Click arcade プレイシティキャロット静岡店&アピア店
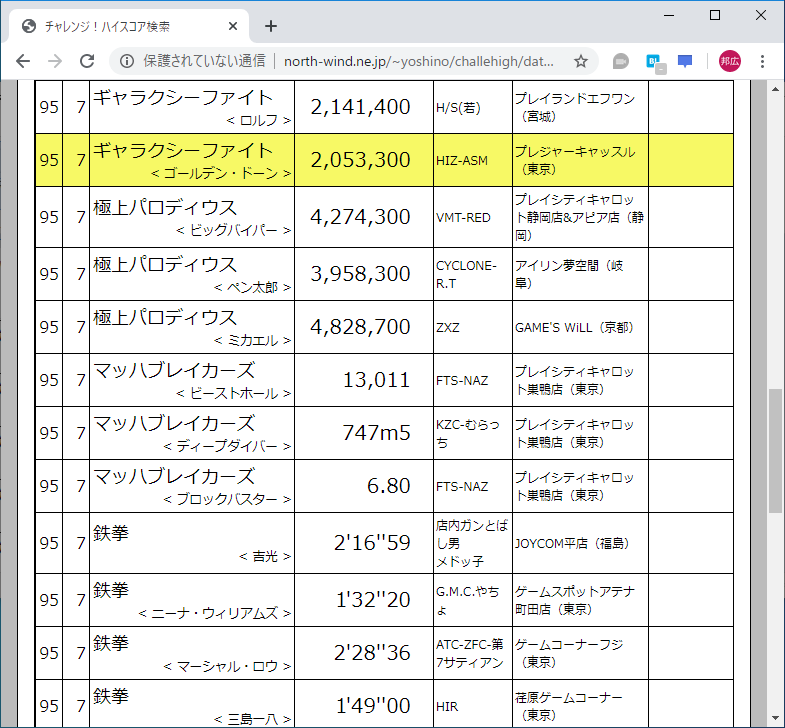The height and width of the screenshot is (728, 785). pyautogui.click(x=579, y=217)
